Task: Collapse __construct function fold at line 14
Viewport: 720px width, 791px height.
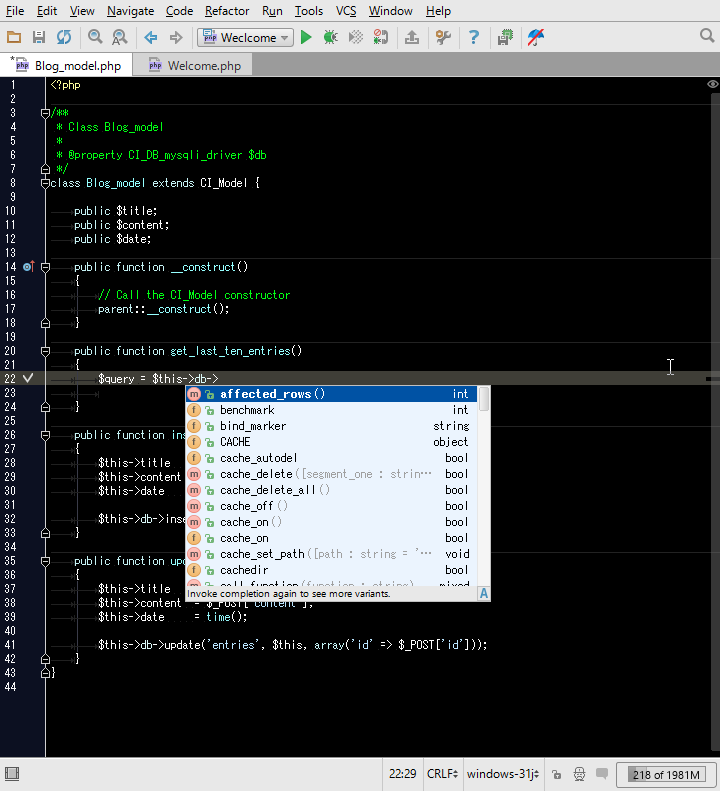Action: (x=45, y=267)
